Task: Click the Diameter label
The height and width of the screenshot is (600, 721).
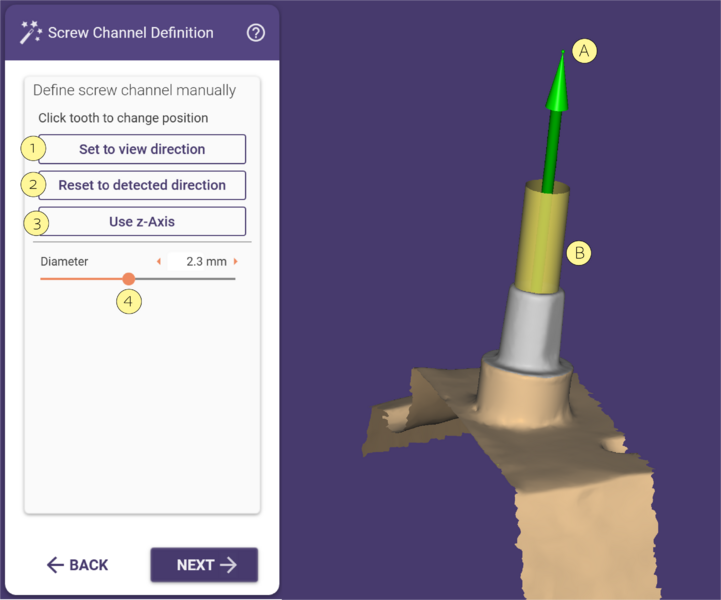Action: [x=64, y=262]
